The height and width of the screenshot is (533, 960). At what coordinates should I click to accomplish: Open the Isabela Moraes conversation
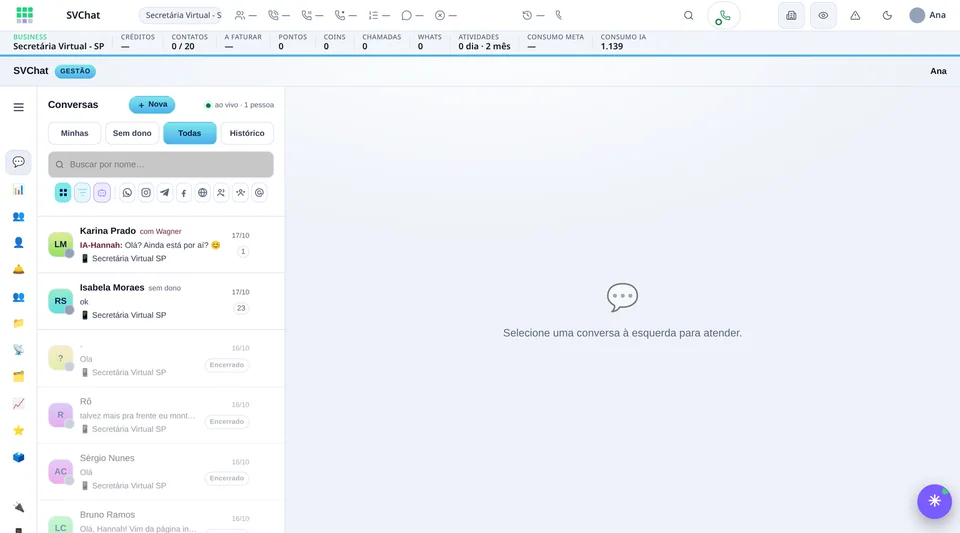pos(161,301)
